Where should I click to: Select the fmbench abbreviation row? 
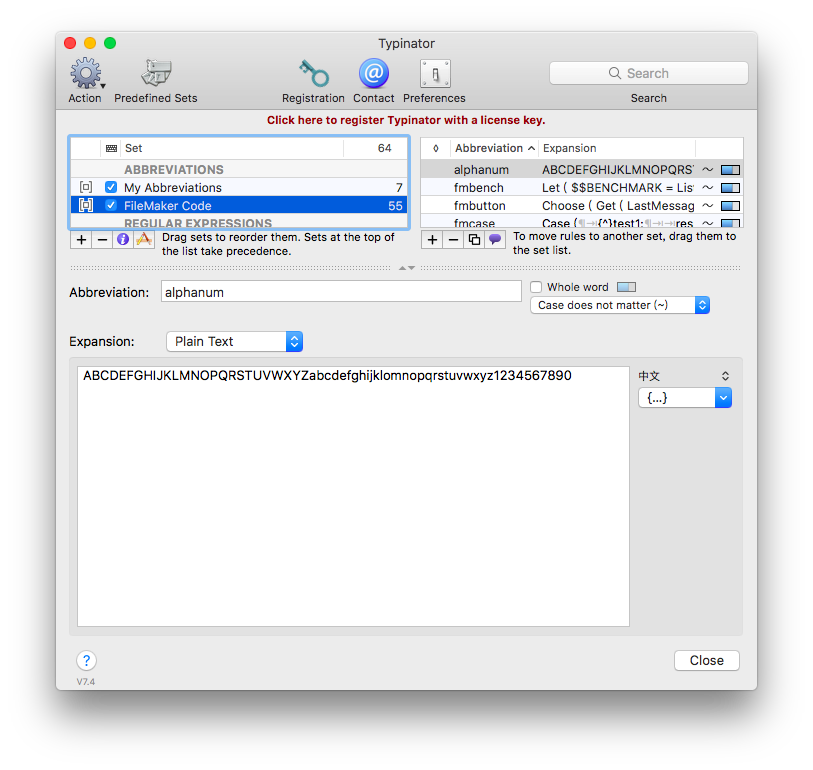point(582,188)
